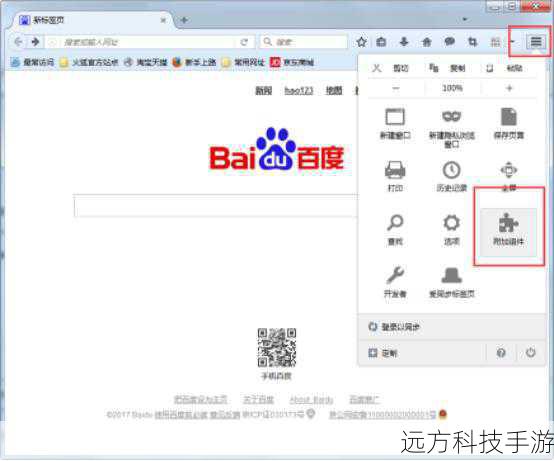Reload the page via address bar icon

pyautogui.click(x=244, y=42)
